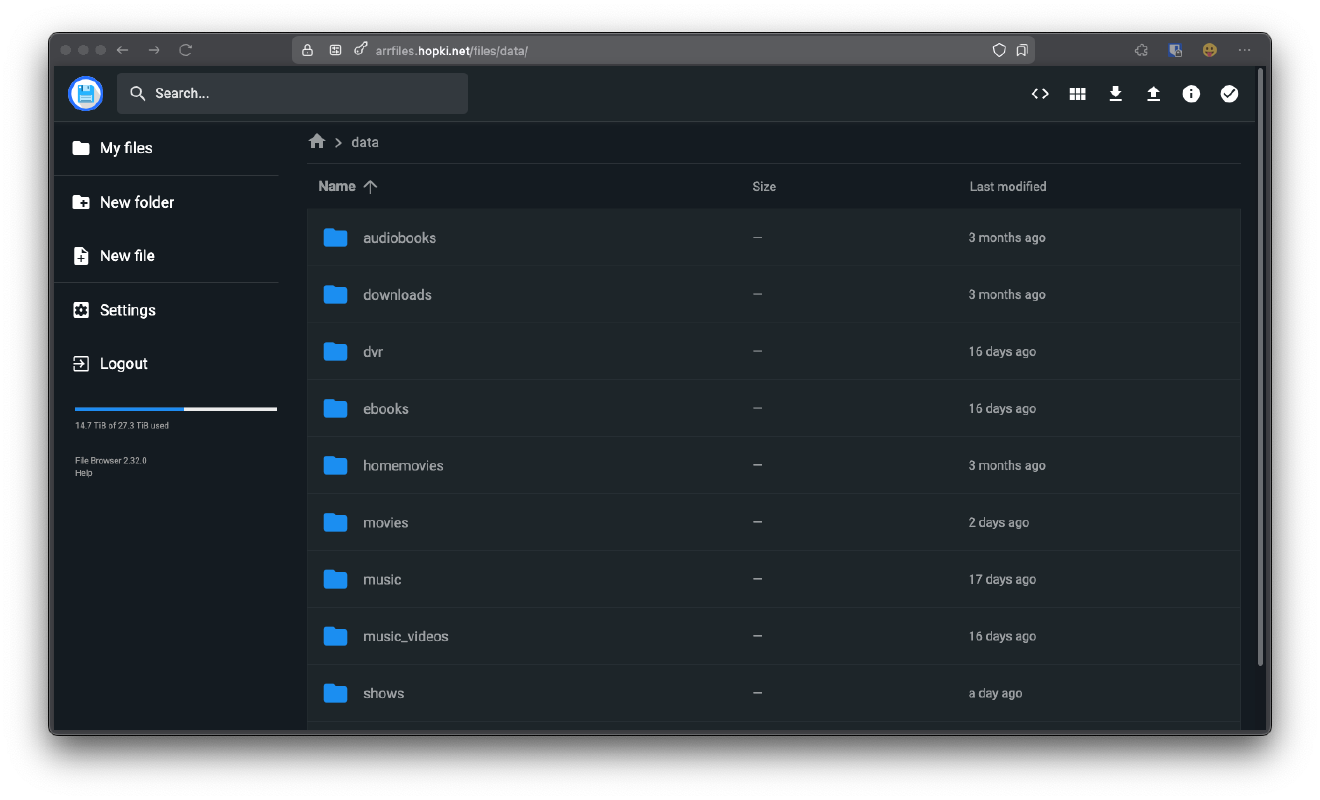The image size is (1320, 800).
Task: Click the storage usage progress bar
Action: (175, 408)
